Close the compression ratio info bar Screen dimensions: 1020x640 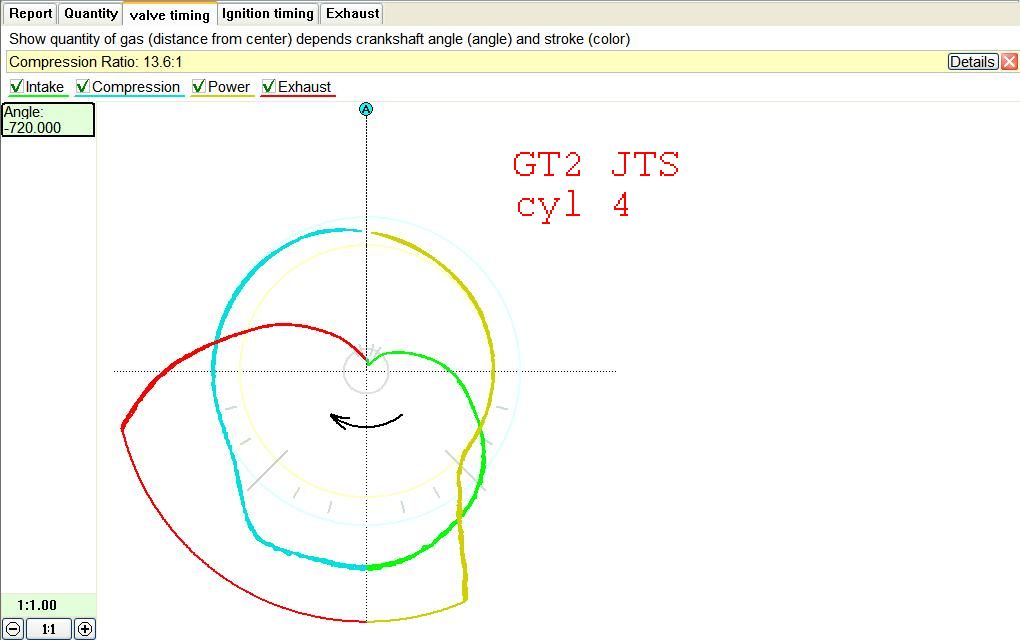point(1009,62)
